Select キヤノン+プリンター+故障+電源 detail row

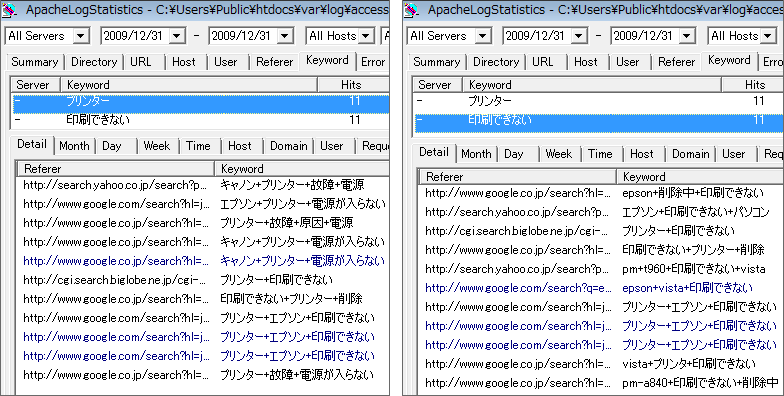pos(203,185)
